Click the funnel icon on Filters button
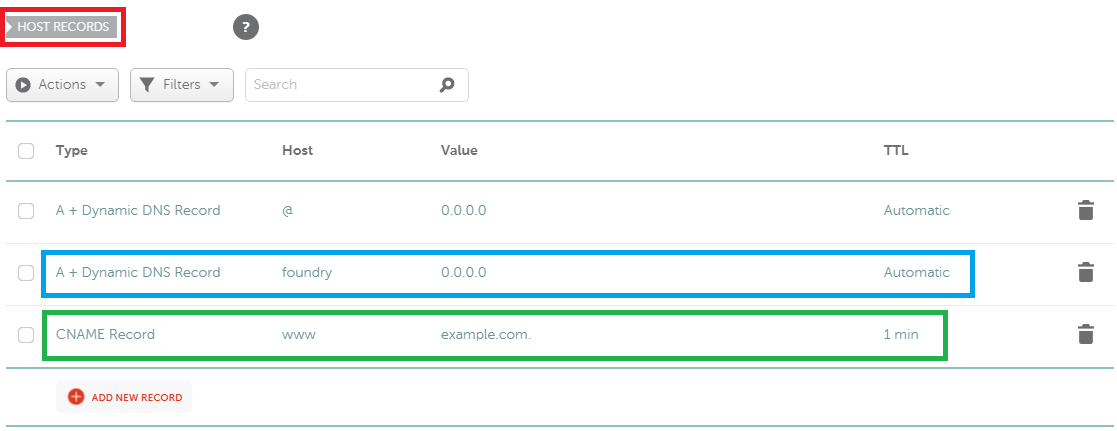The height and width of the screenshot is (431, 1117). [x=147, y=85]
